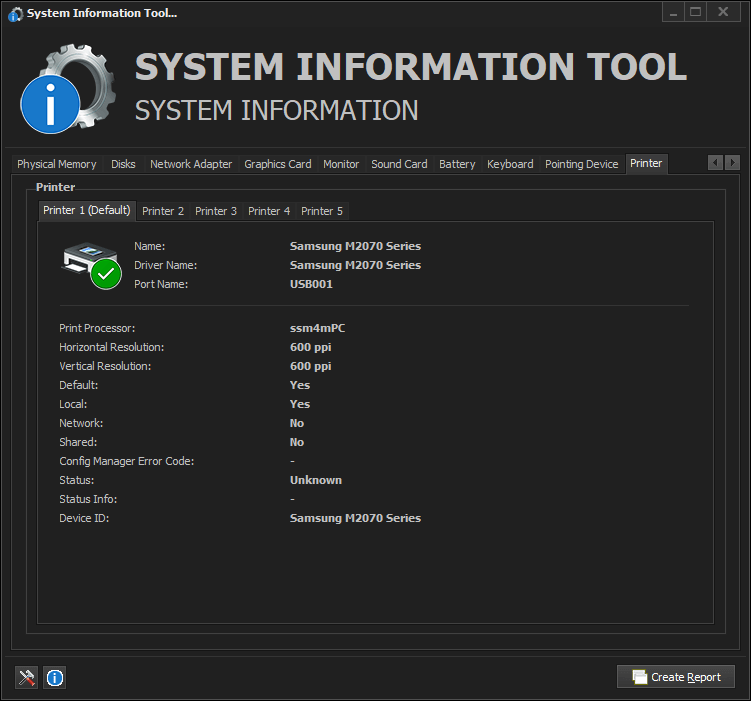Close the System Information Tool window
Image resolution: width=751 pixels, height=701 pixels.
pos(724,12)
